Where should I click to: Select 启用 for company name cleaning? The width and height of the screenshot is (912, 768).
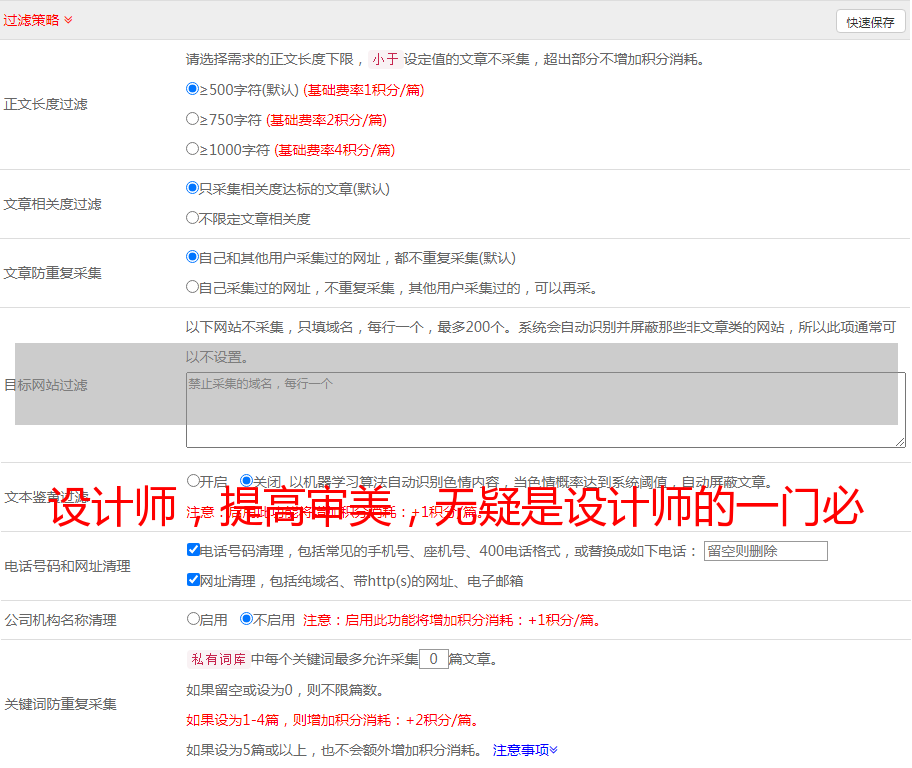click(x=193, y=618)
